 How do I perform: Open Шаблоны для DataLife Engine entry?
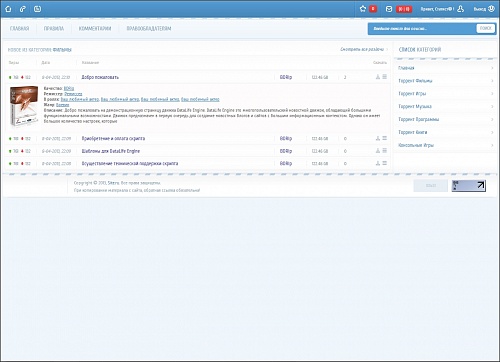tap(111, 151)
